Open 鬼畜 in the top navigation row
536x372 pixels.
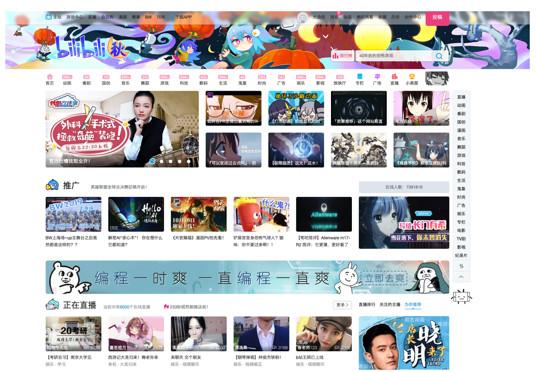(242, 79)
